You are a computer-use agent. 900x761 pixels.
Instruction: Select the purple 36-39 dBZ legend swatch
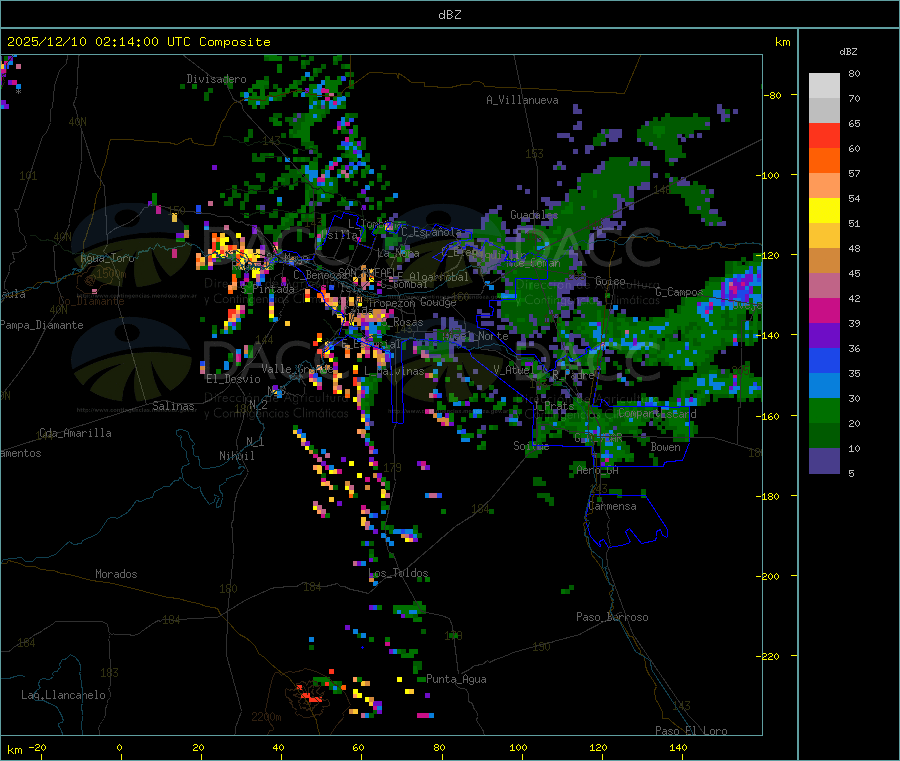tap(824, 336)
